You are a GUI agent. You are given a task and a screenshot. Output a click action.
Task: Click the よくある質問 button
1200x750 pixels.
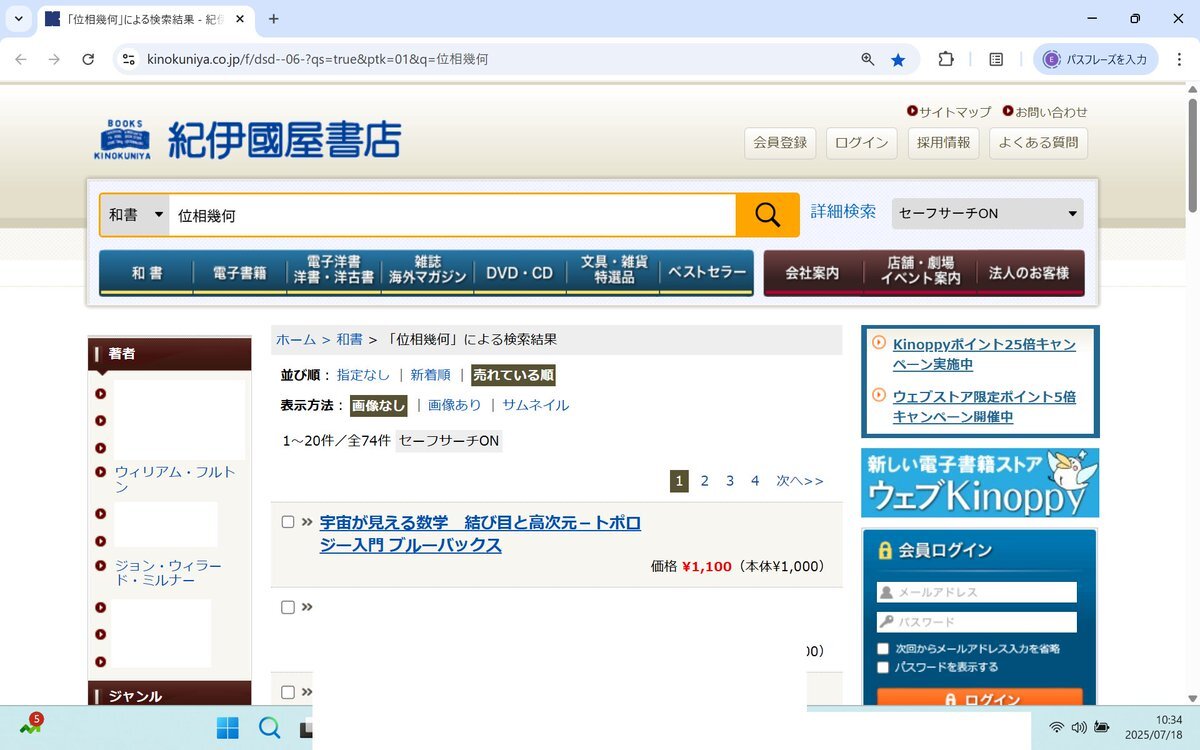(1038, 143)
